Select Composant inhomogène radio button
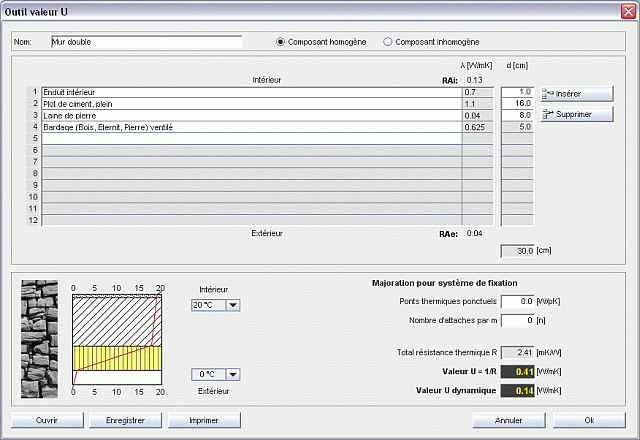This screenshot has width=640, height=440. point(388,42)
